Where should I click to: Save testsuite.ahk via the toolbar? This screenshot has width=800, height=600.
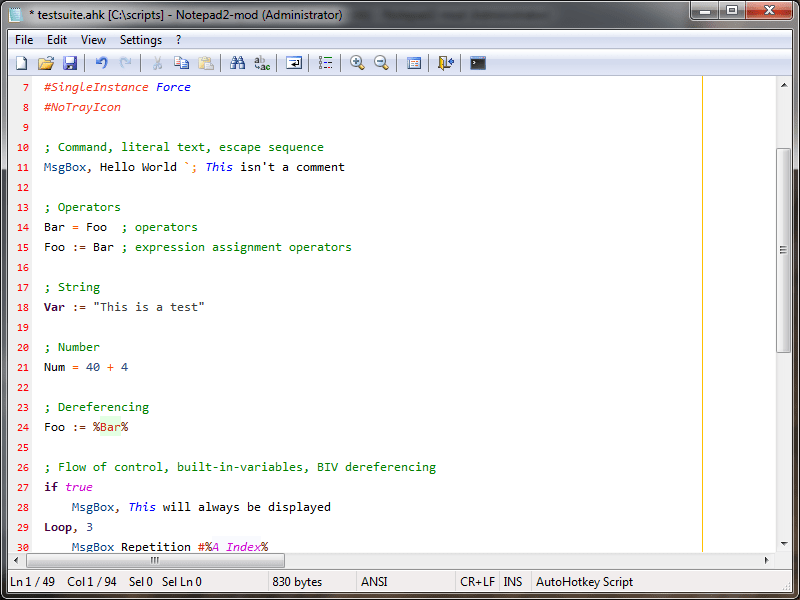(x=69, y=62)
